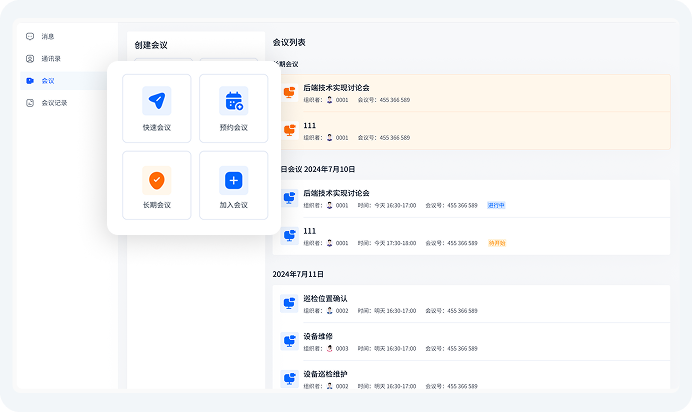
Task: Click the 待开始 status tag
Action: pos(496,243)
